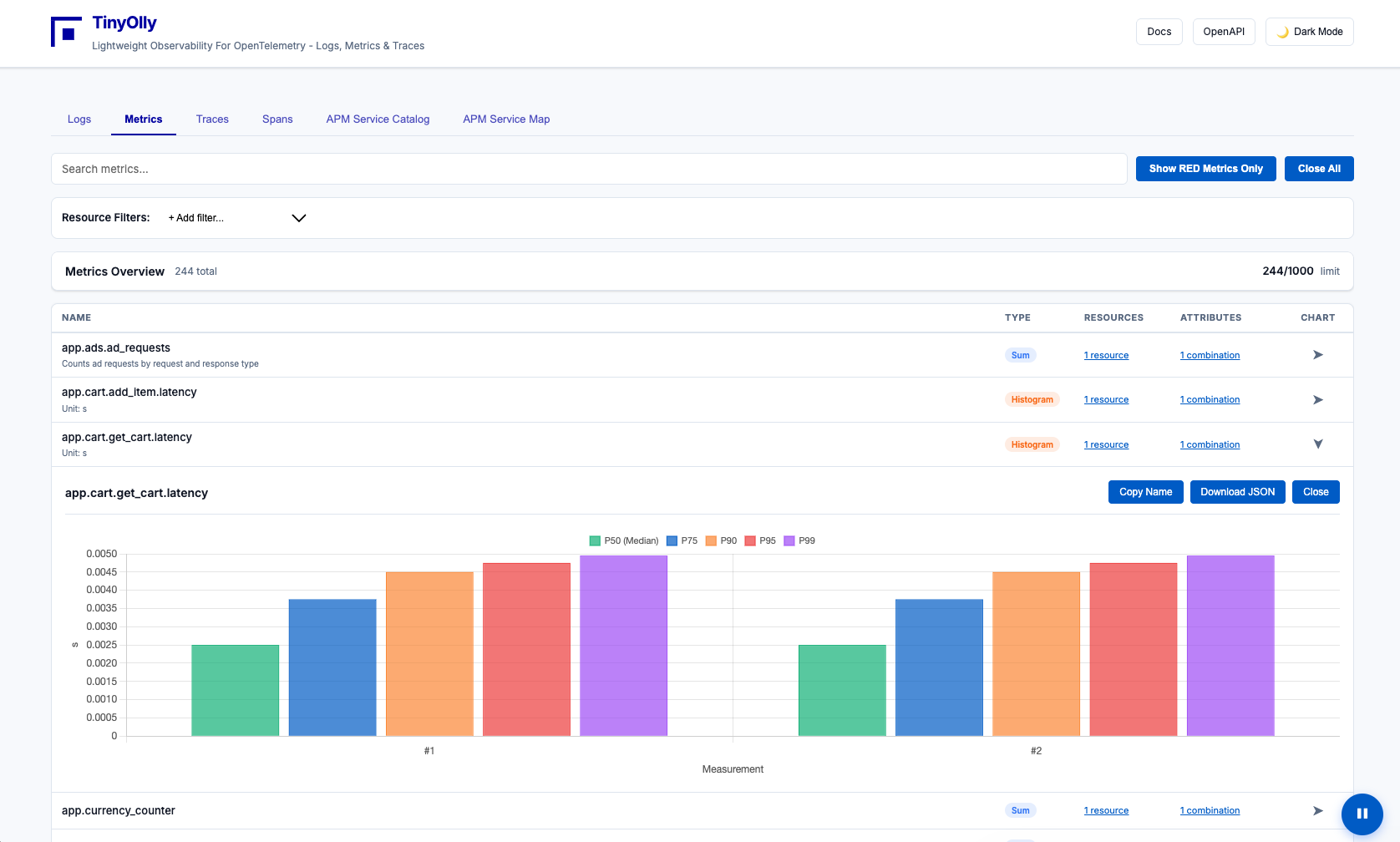Pause live updates with the floating pause button
This screenshot has width=1400, height=842.
pyautogui.click(x=1362, y=814)
